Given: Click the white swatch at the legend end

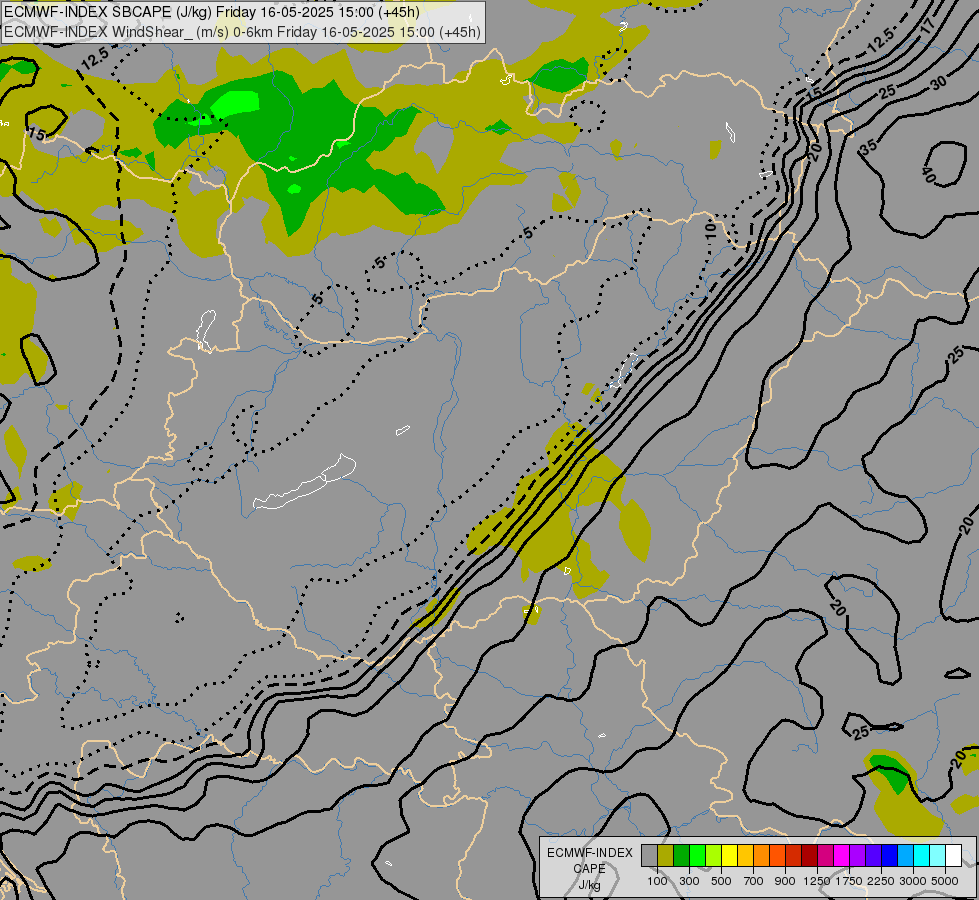Looking at the screenshot, I should coord(953,855).
